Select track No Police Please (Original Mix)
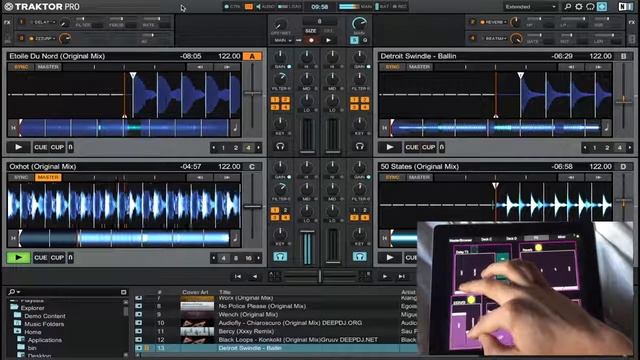The height and width of the screenshot is (360, 640). coord(262,306)
